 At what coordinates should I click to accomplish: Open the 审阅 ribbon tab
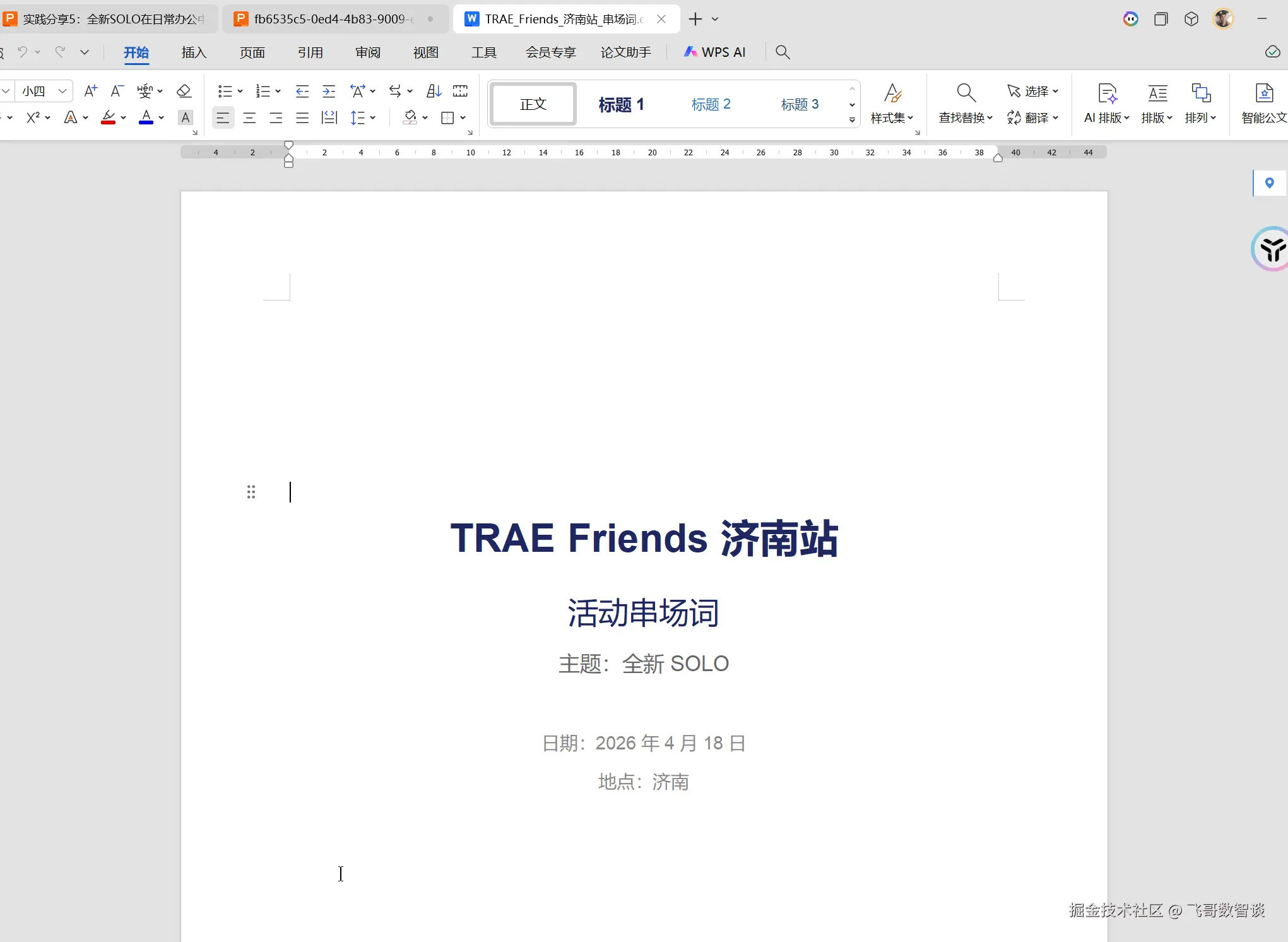click(368, 52)
